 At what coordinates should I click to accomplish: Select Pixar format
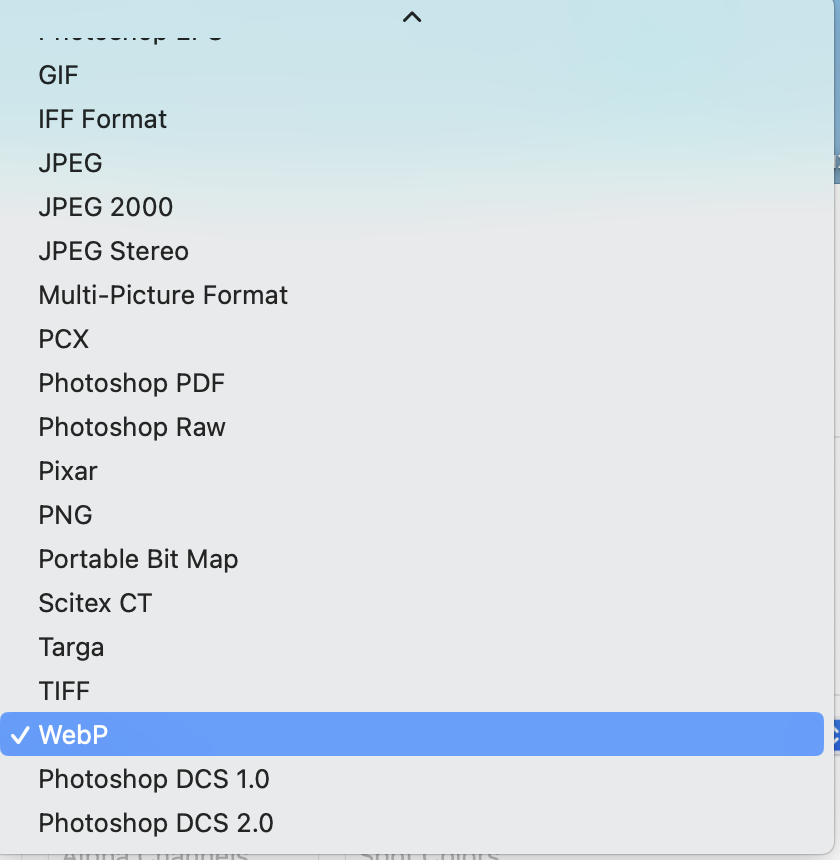click(x=68, y=471)
